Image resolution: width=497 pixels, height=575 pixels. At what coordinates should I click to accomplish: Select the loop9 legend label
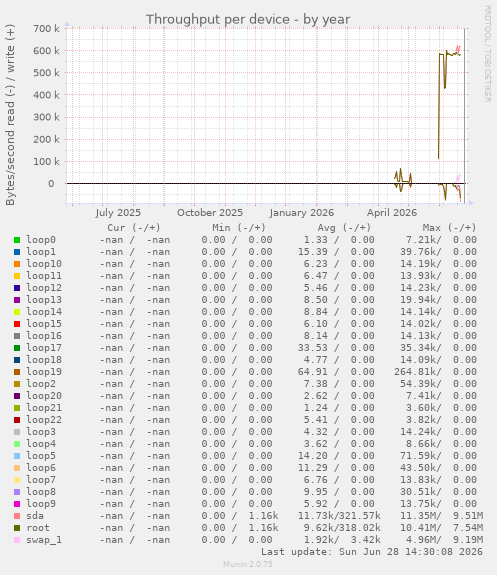[41, 504]
